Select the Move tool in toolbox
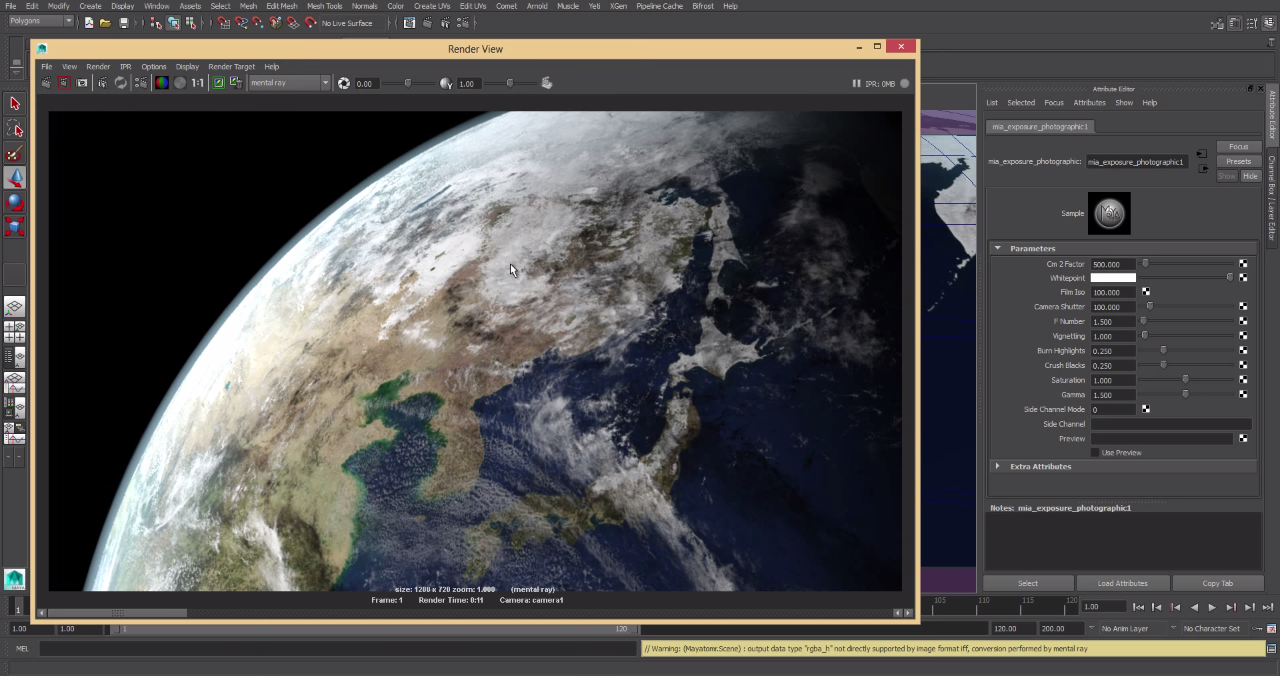Image resolution: width=1280 pixels, height=676 pixels. [15, 177]
